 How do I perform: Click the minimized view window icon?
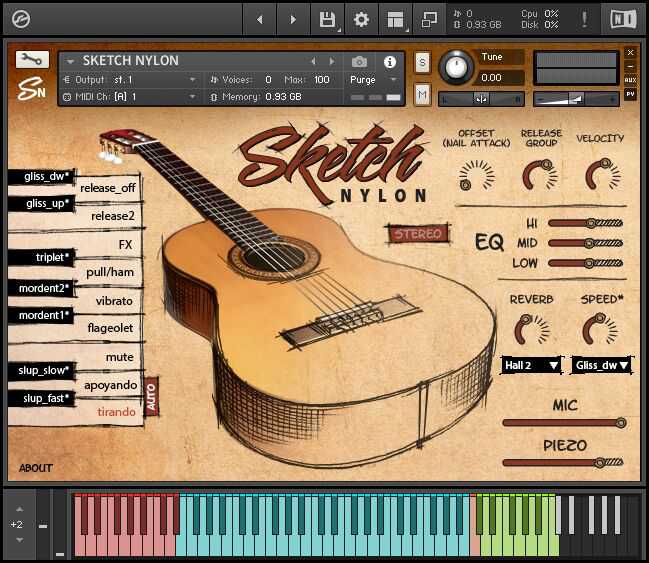coord(429,19)
